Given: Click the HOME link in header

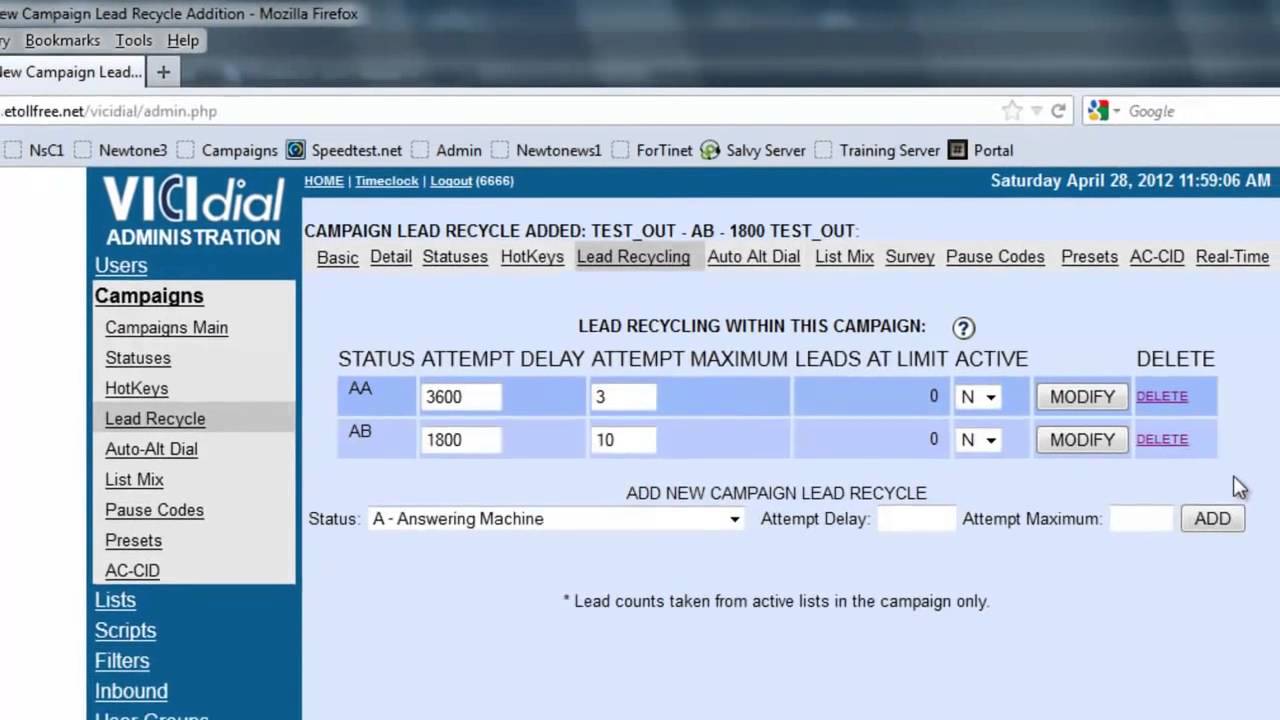Looking at the screenshot, I should [324, 181].
